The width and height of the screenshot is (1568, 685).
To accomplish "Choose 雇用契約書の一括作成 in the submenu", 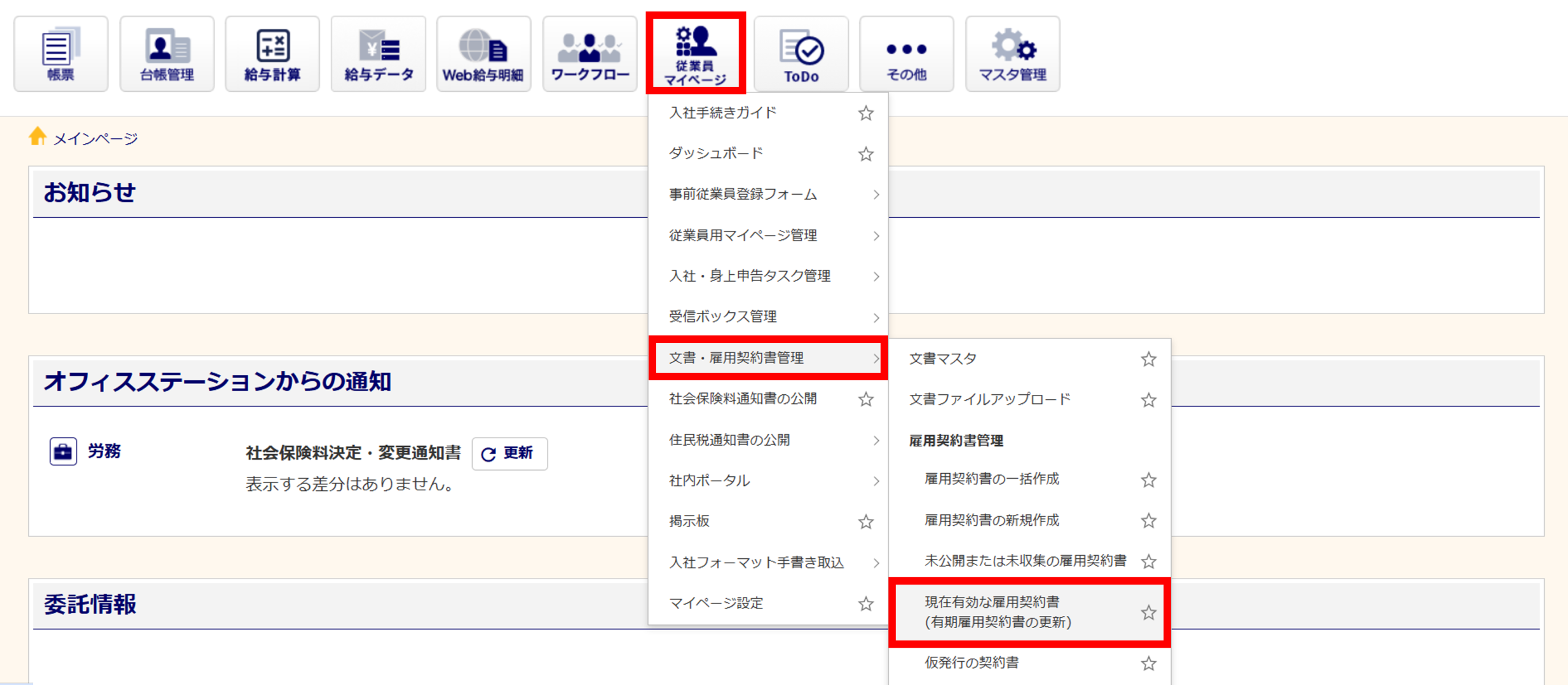I will [x=992, y=479].
